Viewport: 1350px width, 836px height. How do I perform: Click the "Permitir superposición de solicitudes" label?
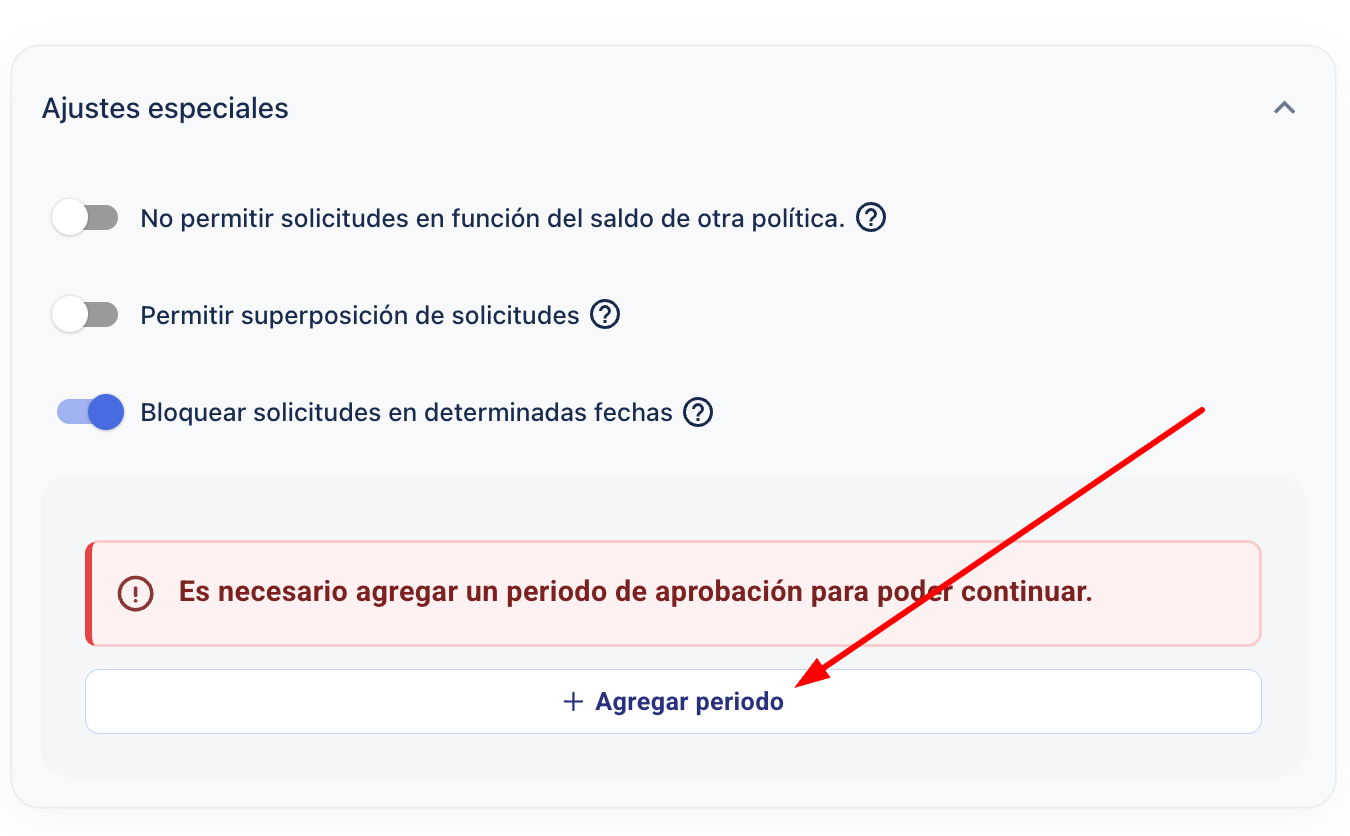tap(360, 316)
